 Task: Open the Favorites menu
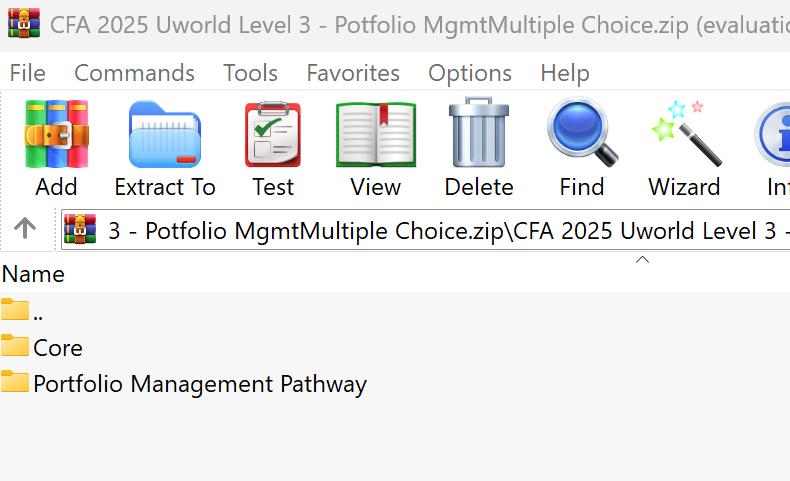click(x=352, y=73)
